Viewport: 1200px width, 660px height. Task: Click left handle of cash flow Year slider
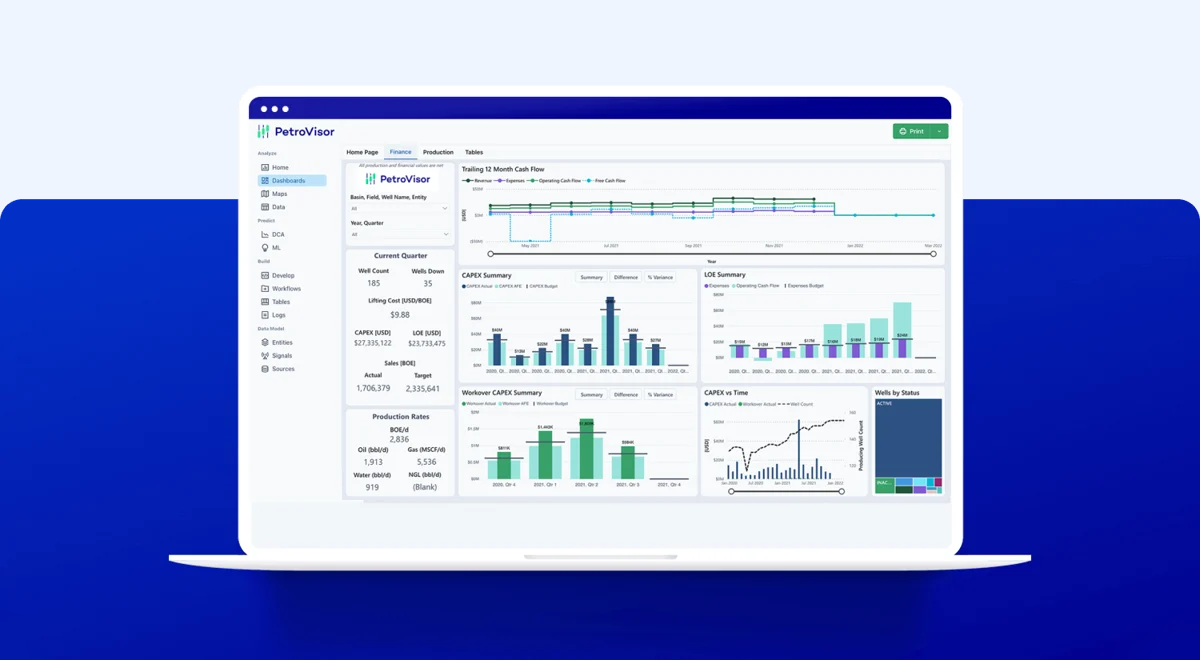pyautogui.click(x=490, y=254)
